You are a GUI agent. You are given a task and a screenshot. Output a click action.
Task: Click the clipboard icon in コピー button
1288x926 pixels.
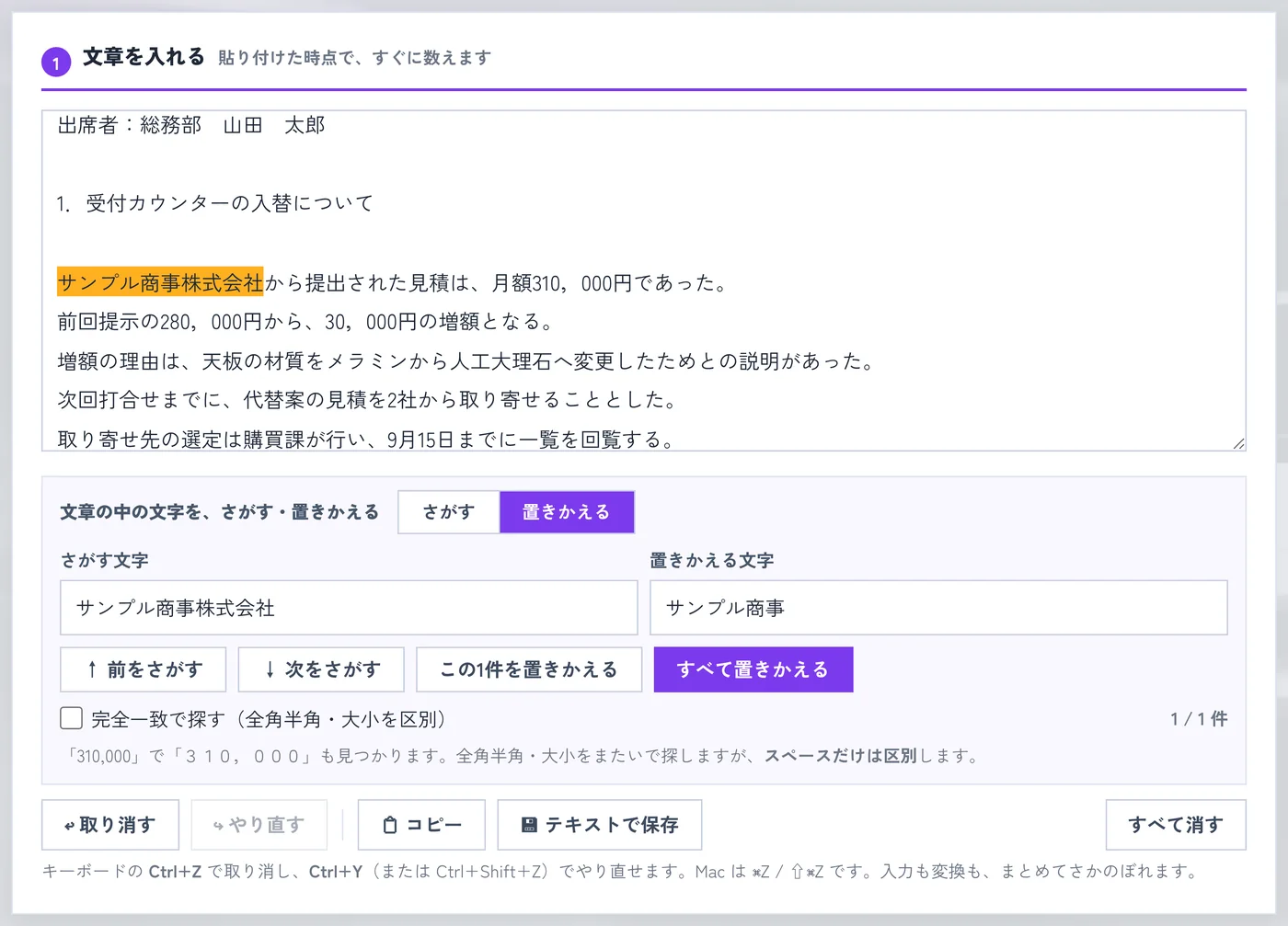pos(390,825)
